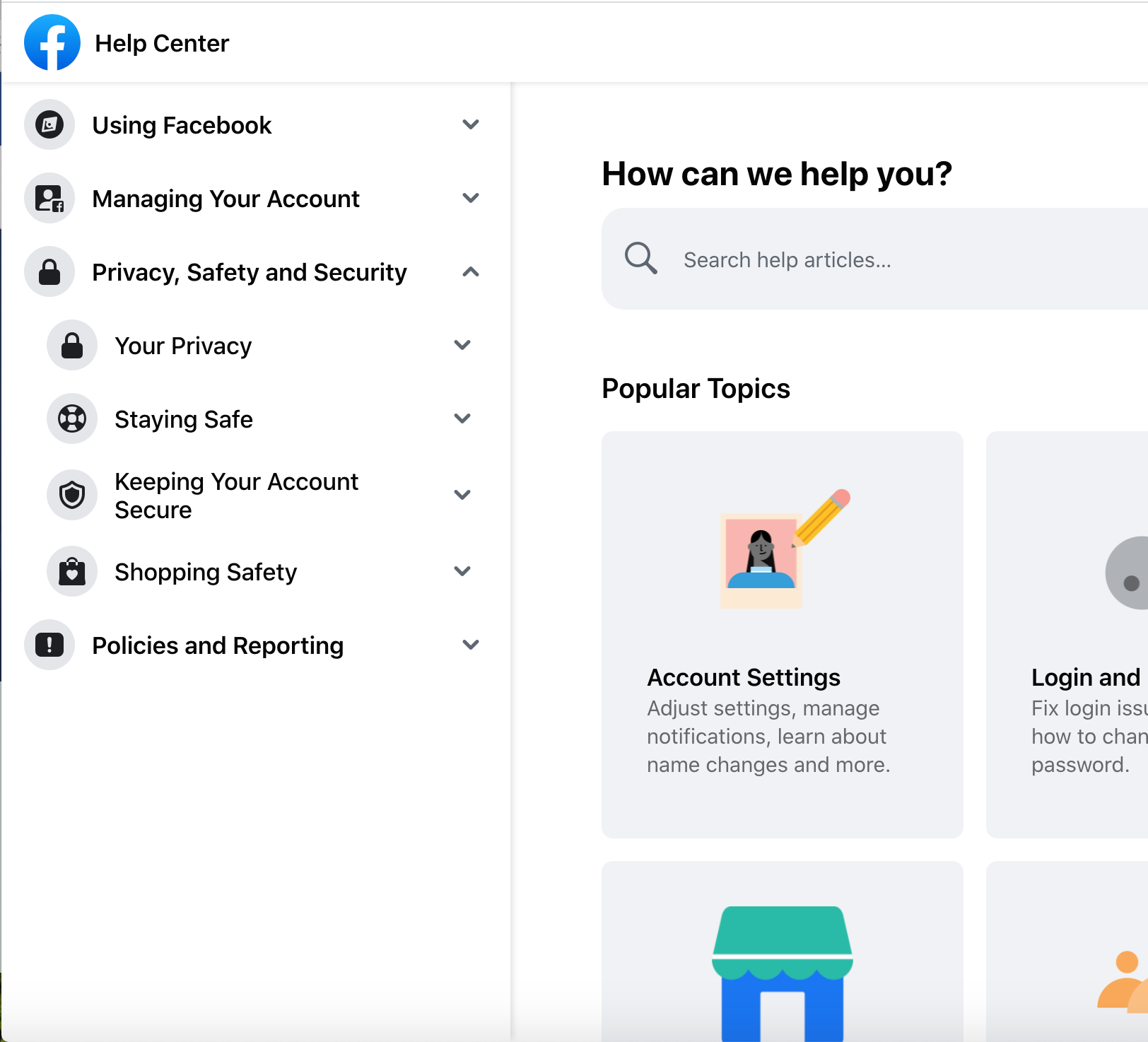Image resolution: width=1148 pixels, height=1042 pixels.
Task: Click the Privacy, Safety and Security lock icon
Action: (49, 271)
